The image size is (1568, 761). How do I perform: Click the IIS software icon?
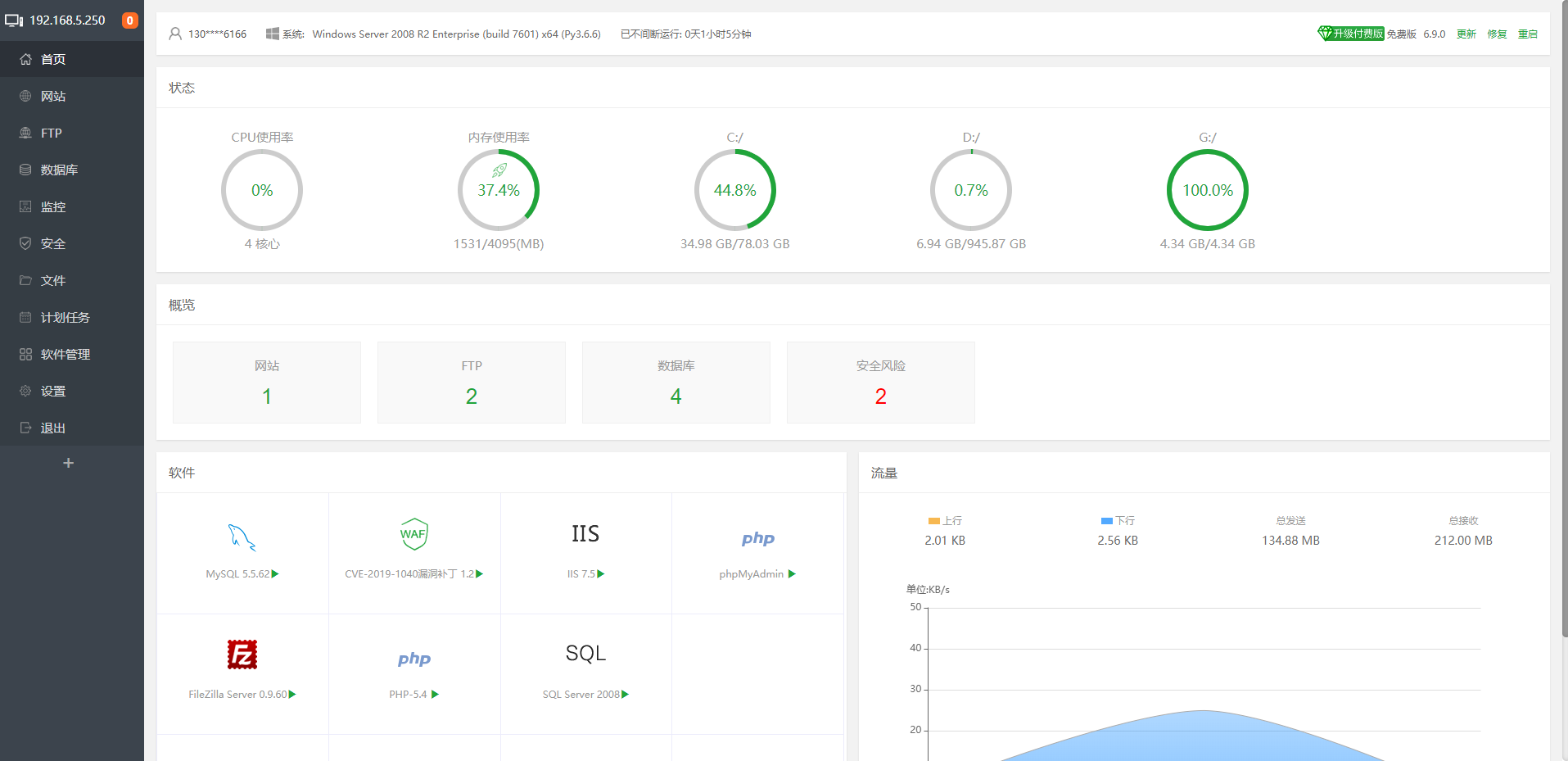[585, 534]
